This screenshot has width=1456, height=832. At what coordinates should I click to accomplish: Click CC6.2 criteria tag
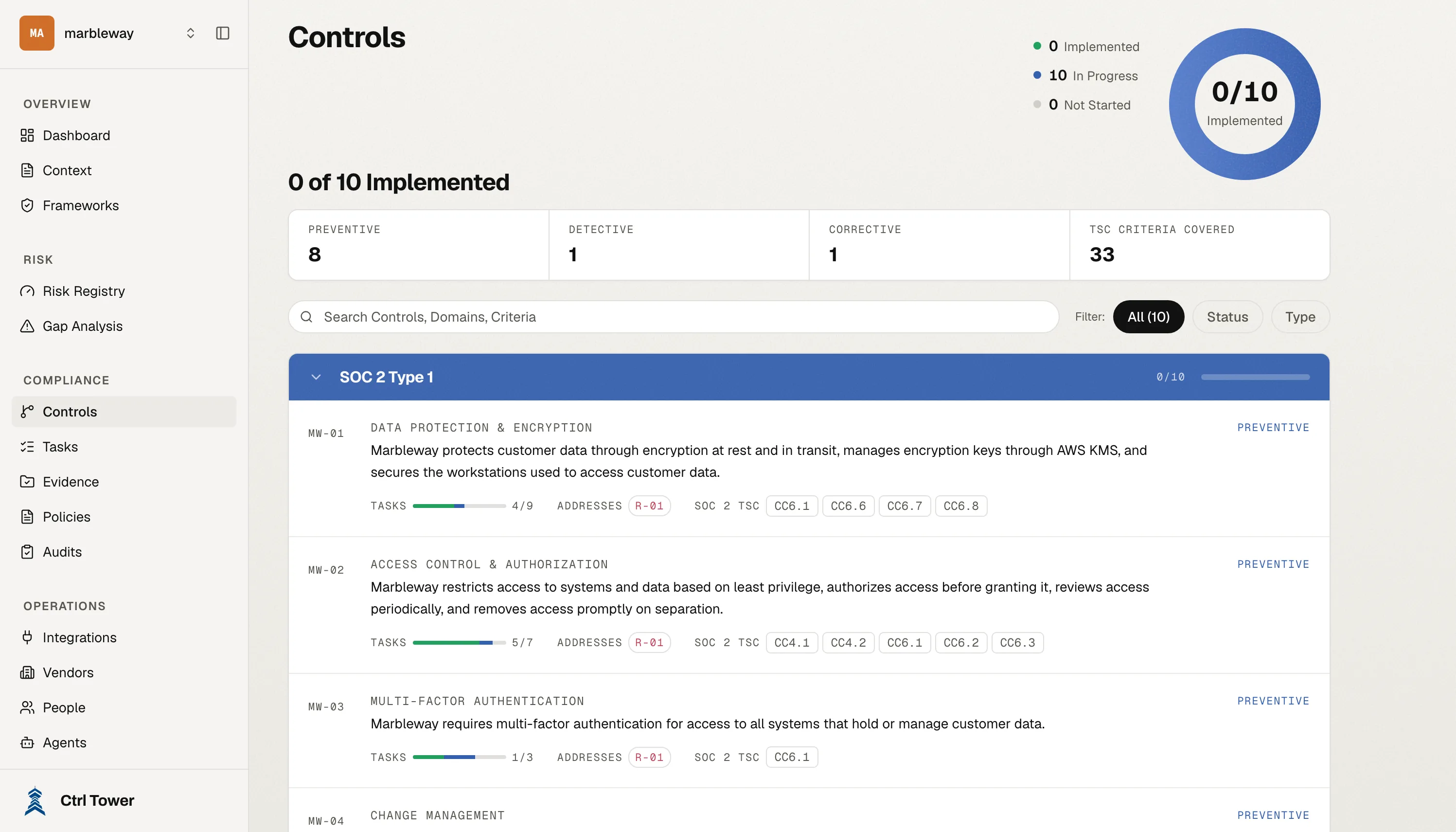pos(961,642)
